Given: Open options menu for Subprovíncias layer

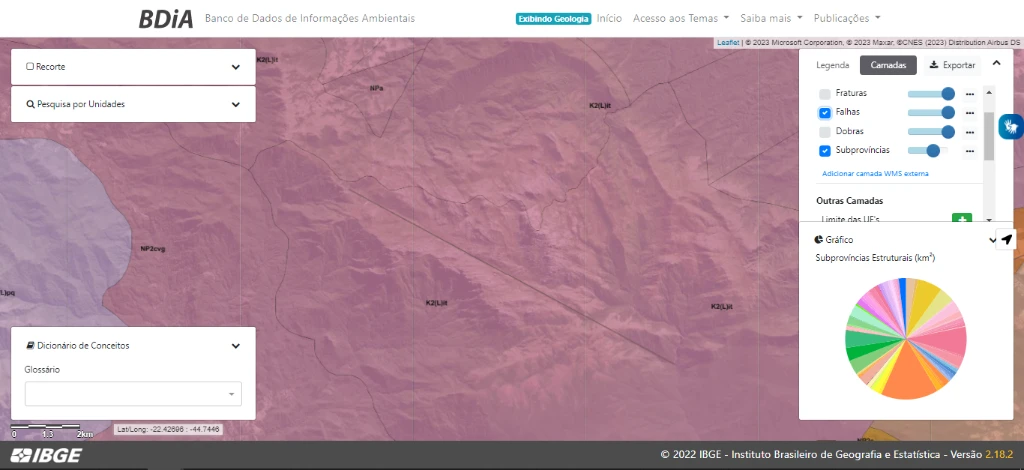Looking at the screenshot, I should coord(970,151).
